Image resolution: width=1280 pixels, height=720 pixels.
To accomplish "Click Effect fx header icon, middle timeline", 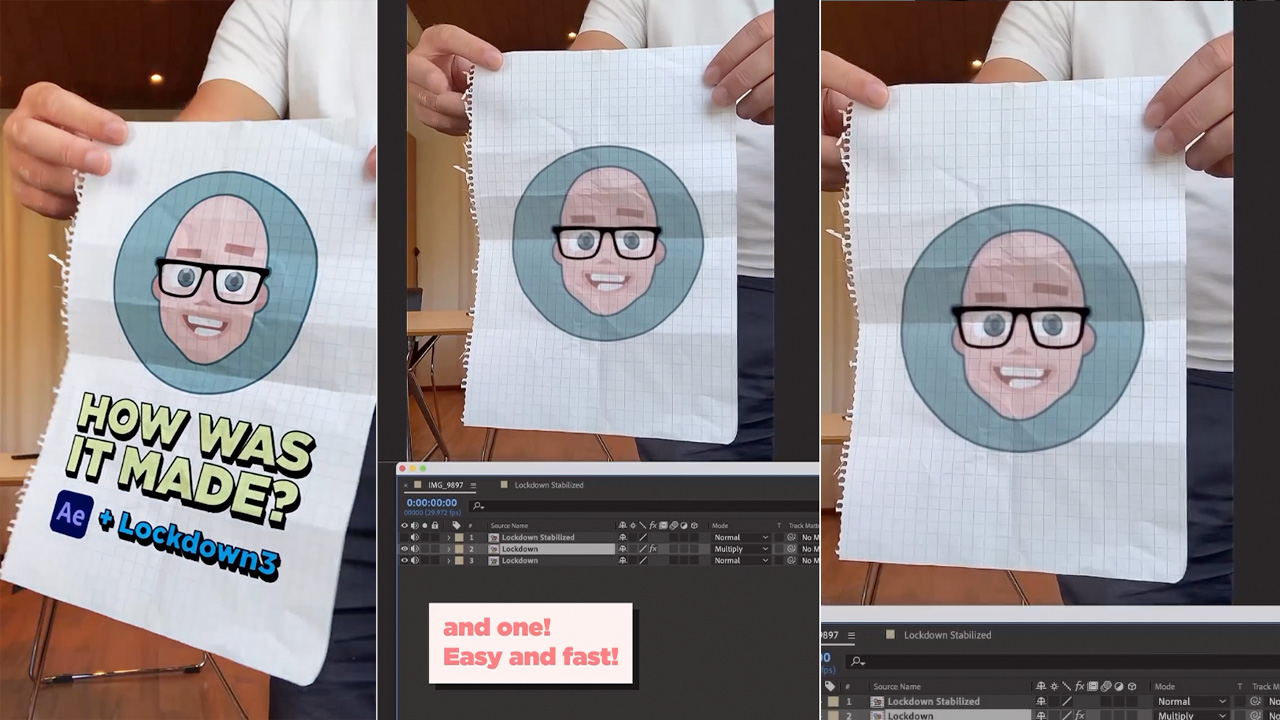I will 653,525.
